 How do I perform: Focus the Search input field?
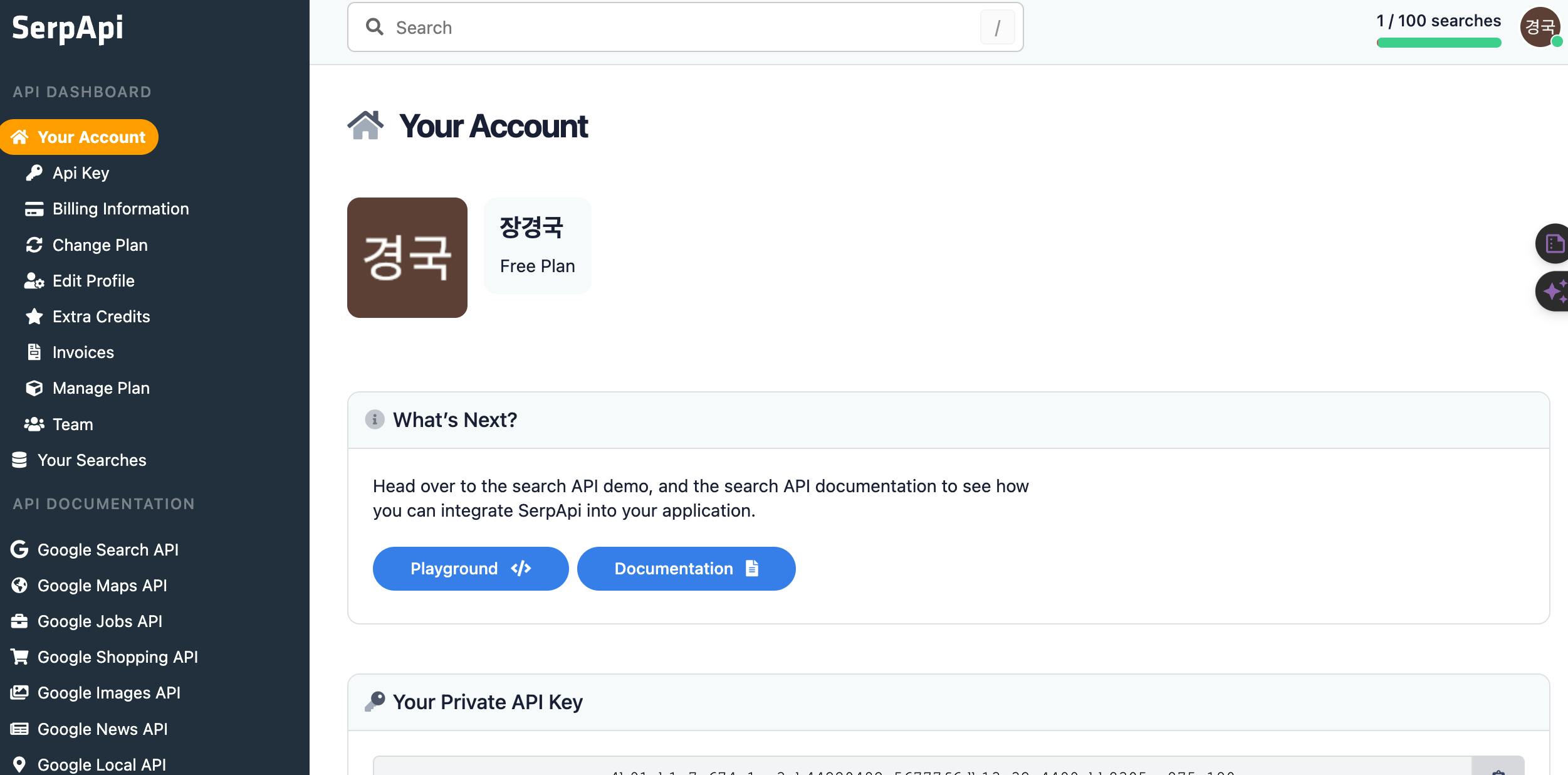point(685,27)
